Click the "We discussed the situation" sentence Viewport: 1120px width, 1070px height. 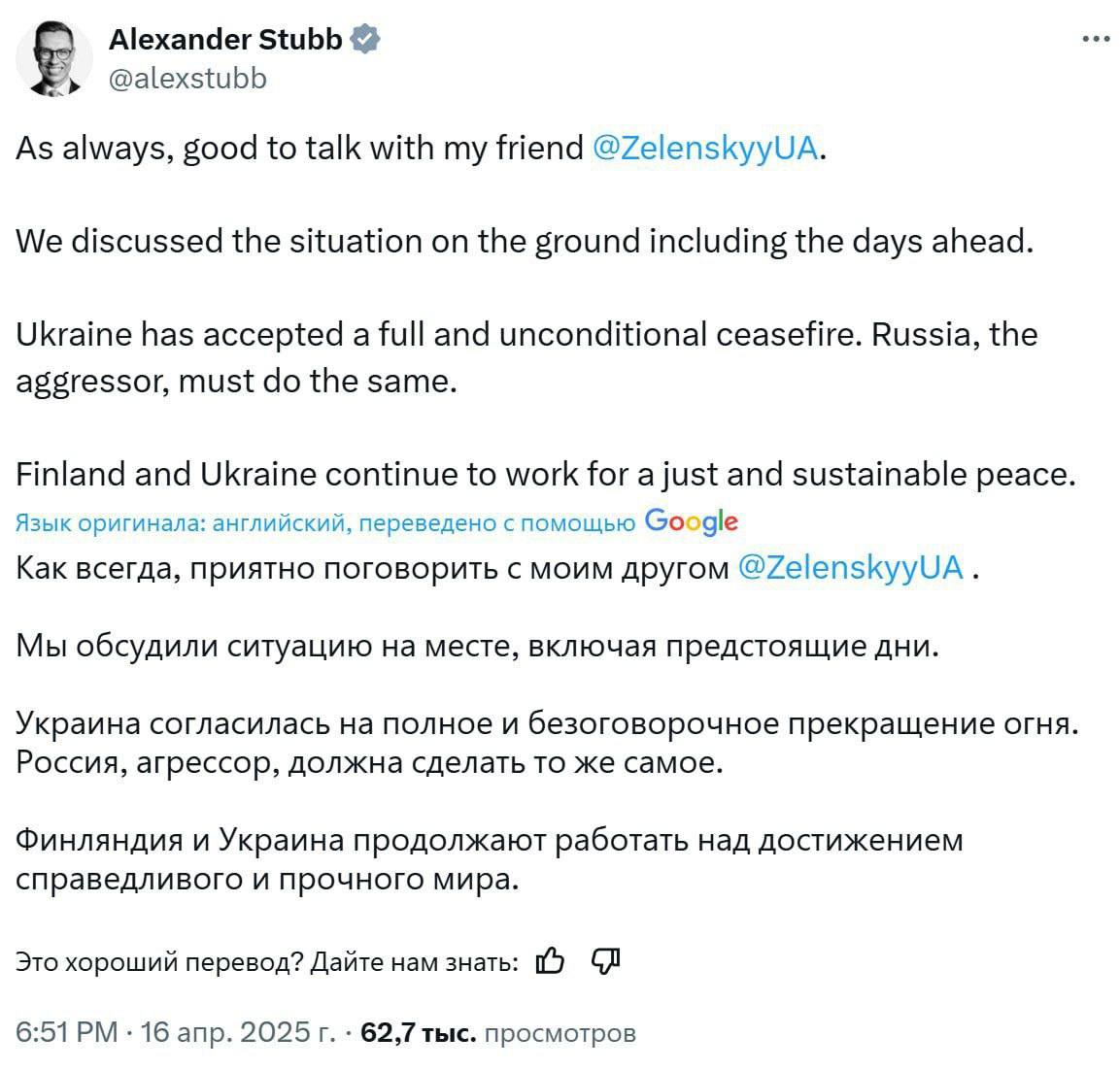(525, 241)
